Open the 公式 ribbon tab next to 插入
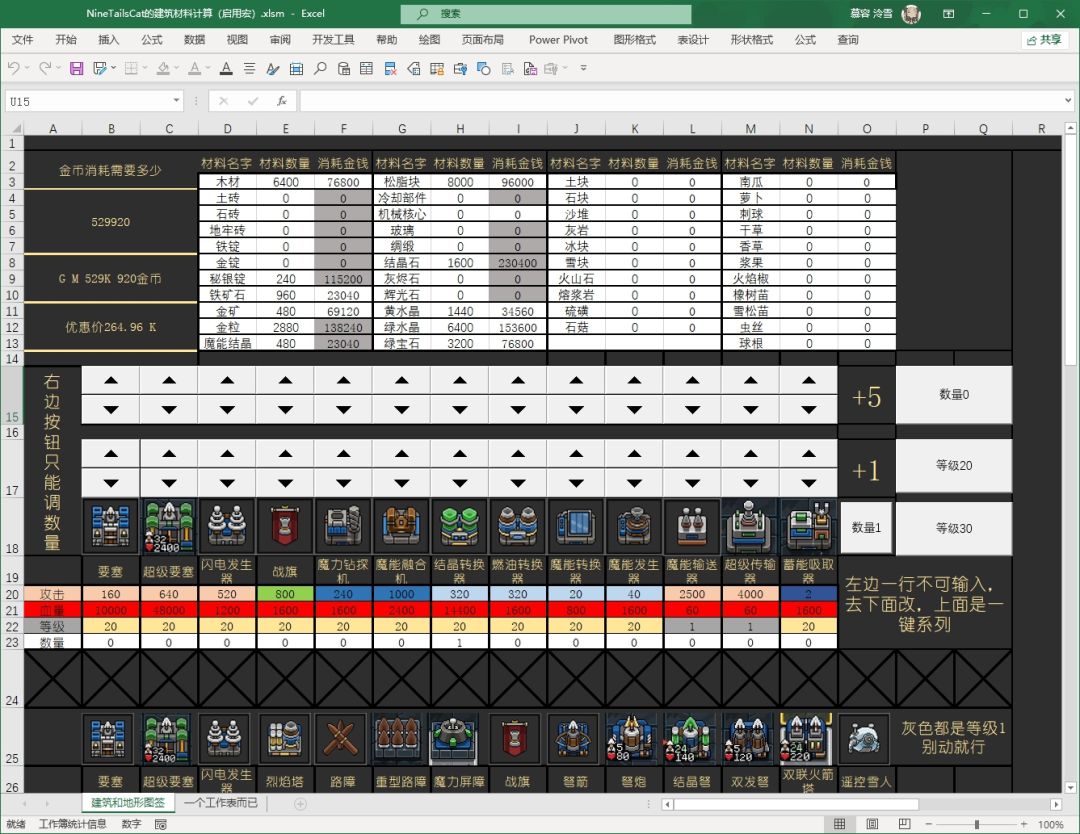Screen dimensions: 1080x834 pyautogui.click(x=152, y=40)
